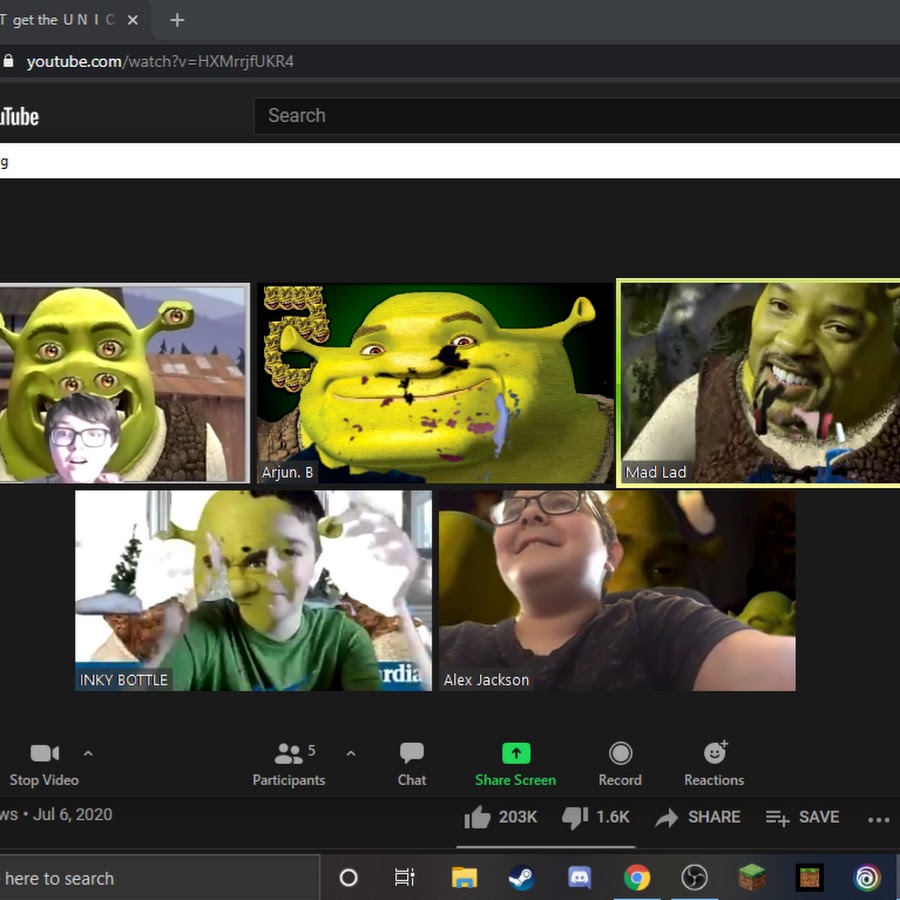Screen dimensions: 900x900
Task: Open Discord from the taskbar
Action: [x=580, y=878]
